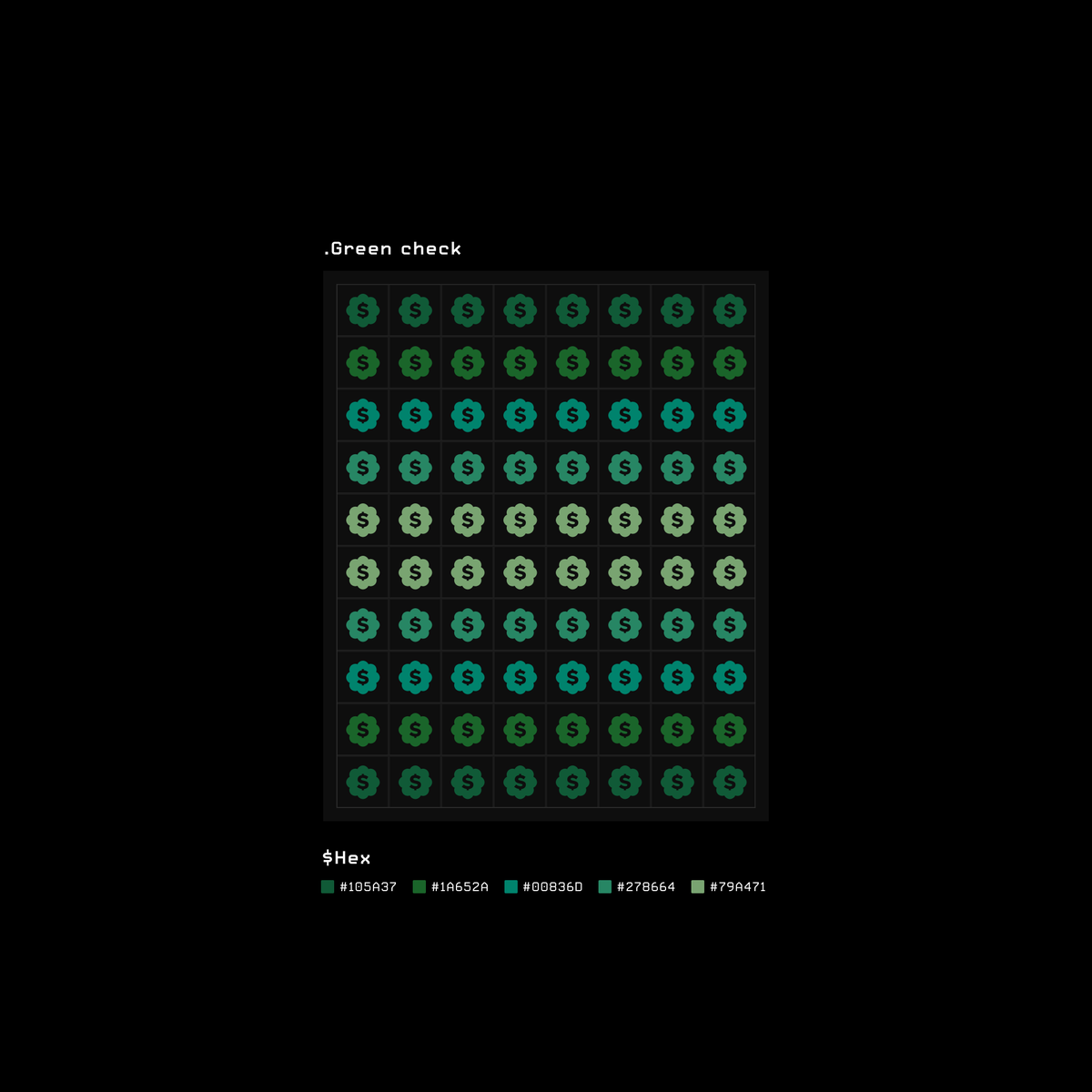Pick the #79A471 light green swatch

[x=698, y=886]
